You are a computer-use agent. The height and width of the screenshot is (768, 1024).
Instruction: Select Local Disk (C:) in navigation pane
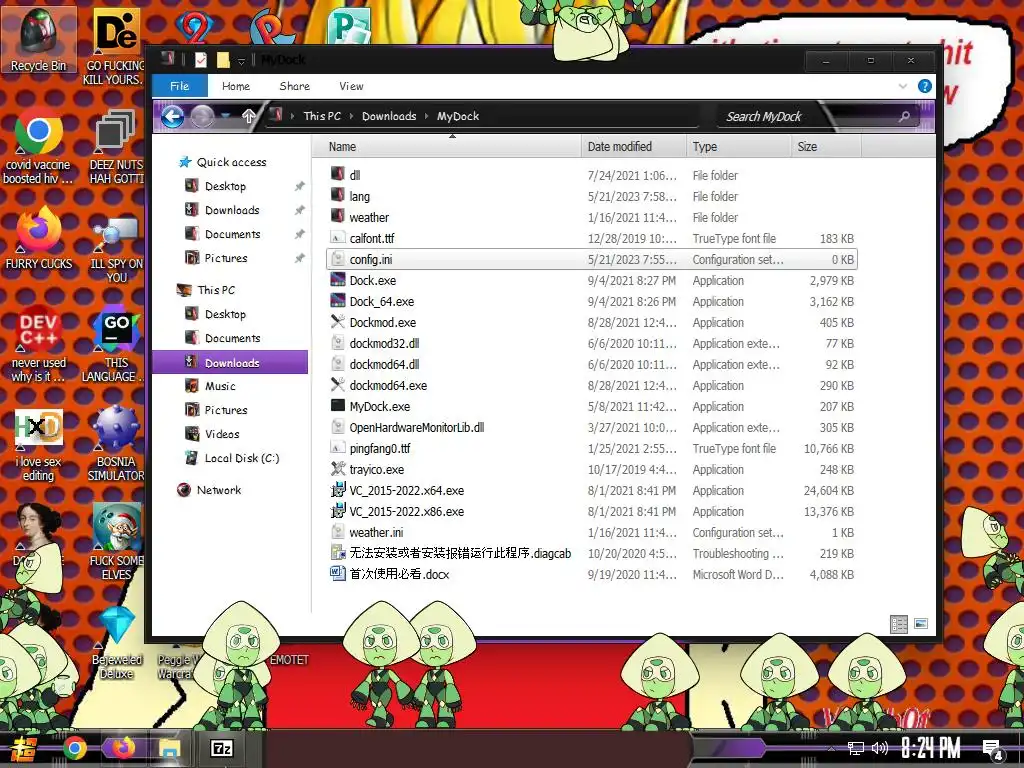(242, 458)
